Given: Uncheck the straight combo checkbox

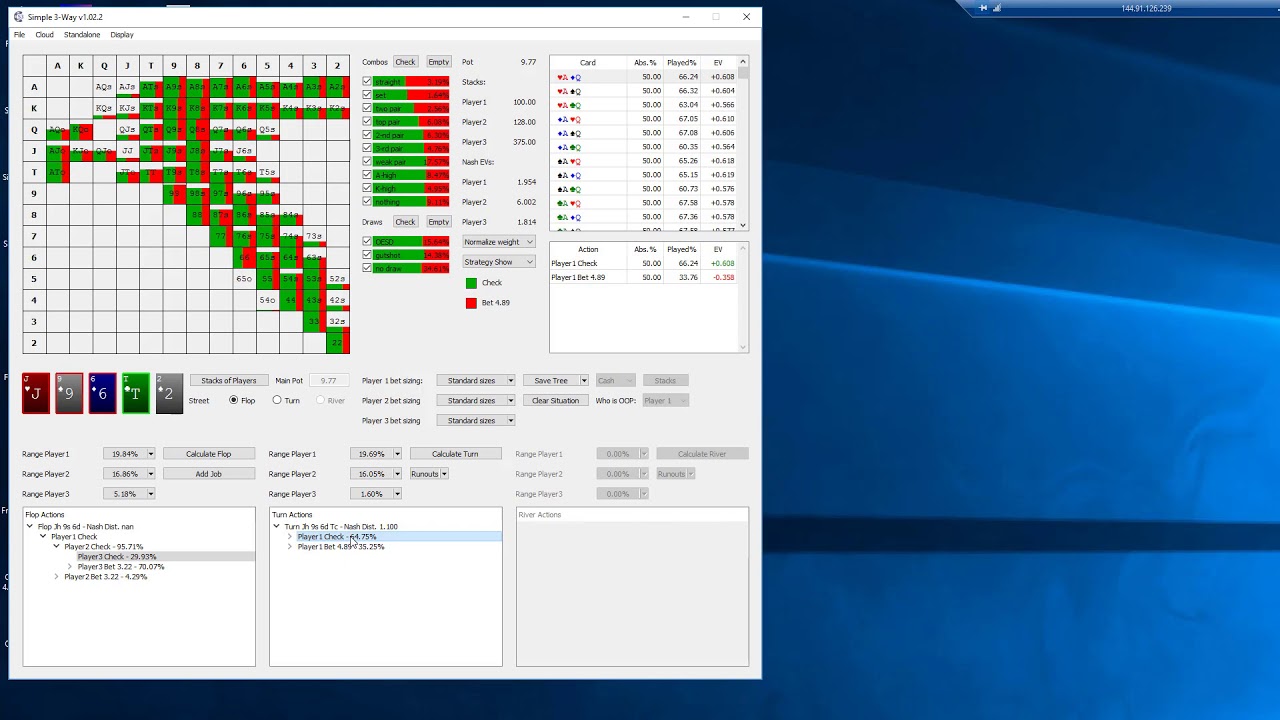Looking at the screenshot, I should 367,82.
